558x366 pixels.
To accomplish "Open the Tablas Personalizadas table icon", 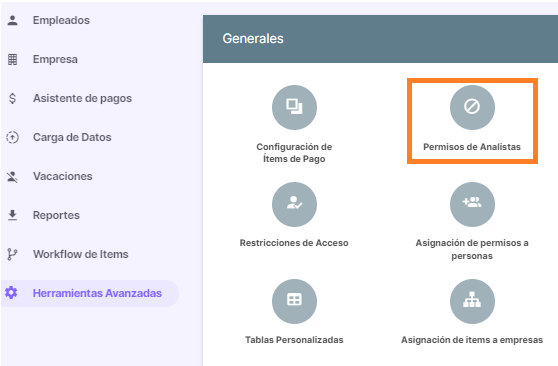I will pos(294,301).
